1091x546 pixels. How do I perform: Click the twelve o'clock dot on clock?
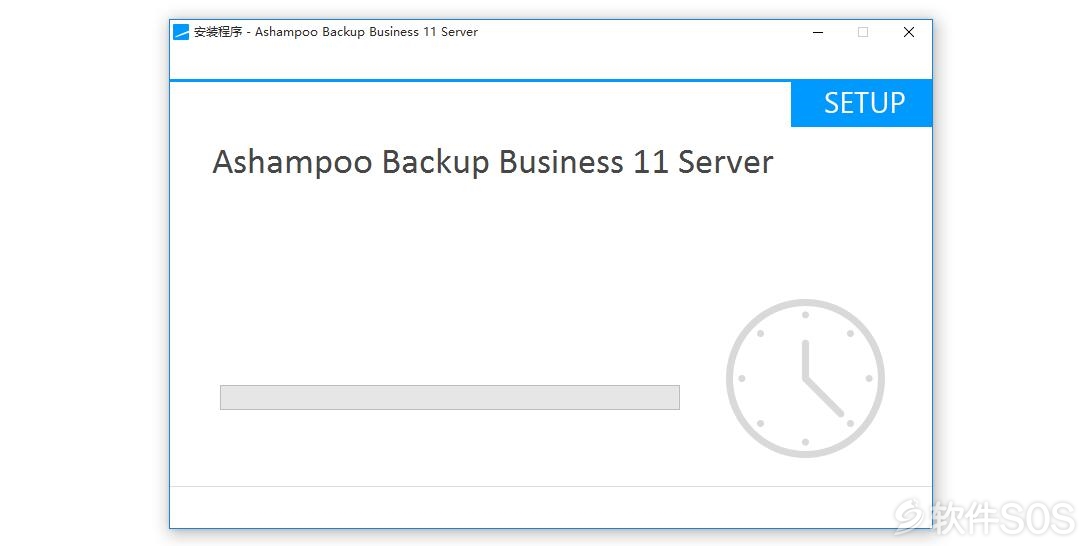(x=805, y=315)
